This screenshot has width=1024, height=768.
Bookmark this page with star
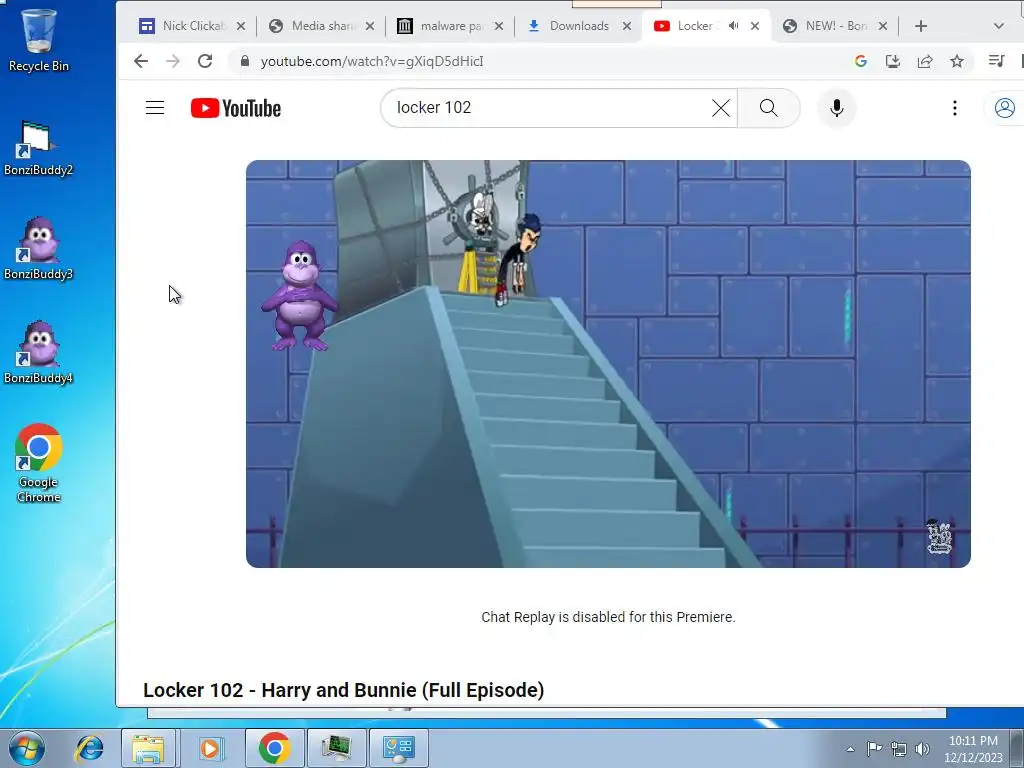[957, 61]
